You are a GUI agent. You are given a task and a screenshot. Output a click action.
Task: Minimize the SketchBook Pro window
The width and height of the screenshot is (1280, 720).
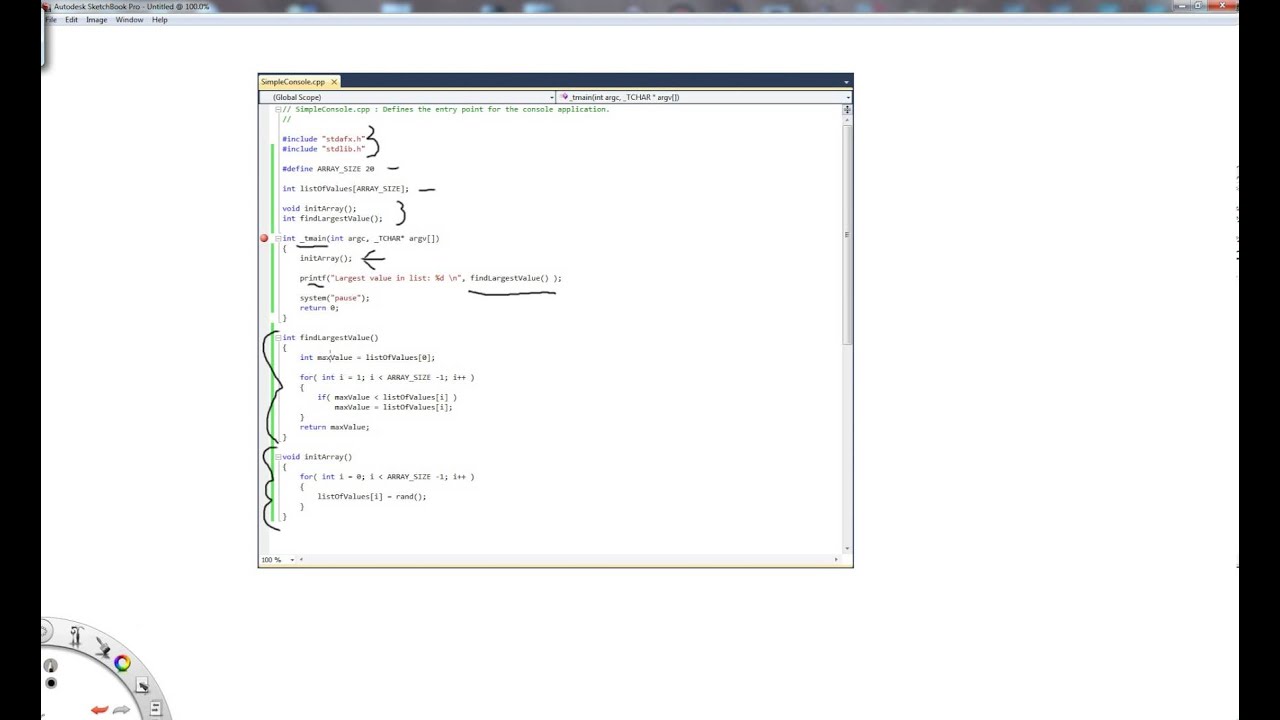(1182, 6)
